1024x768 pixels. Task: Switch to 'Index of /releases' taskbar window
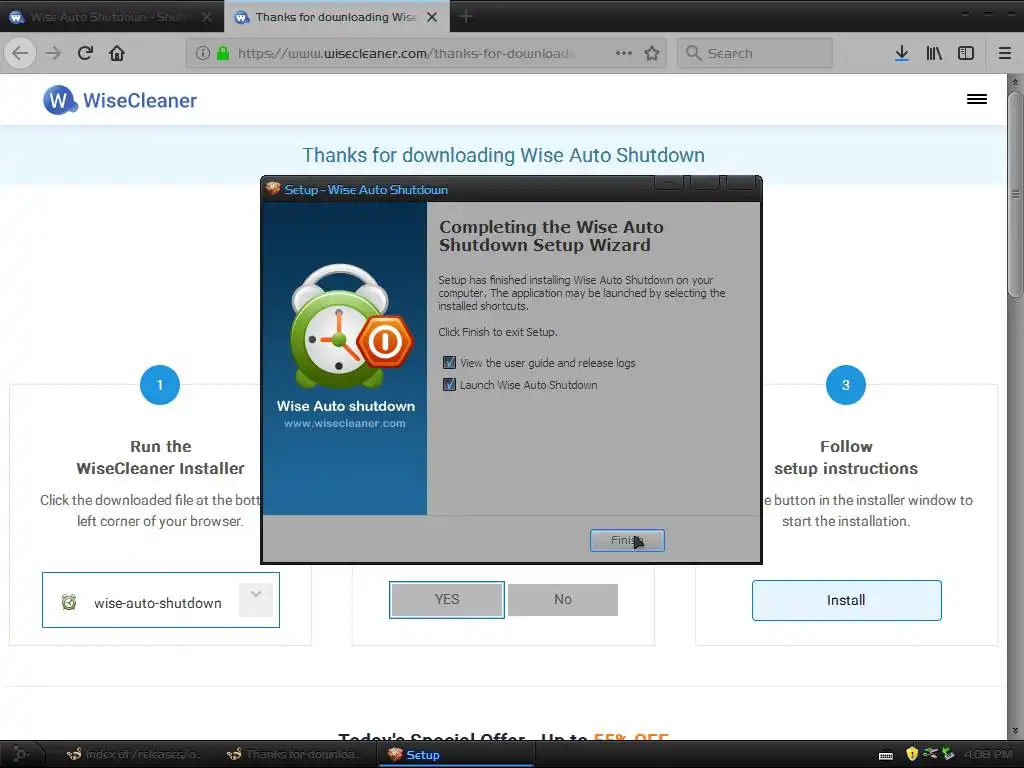coord(133,754)
